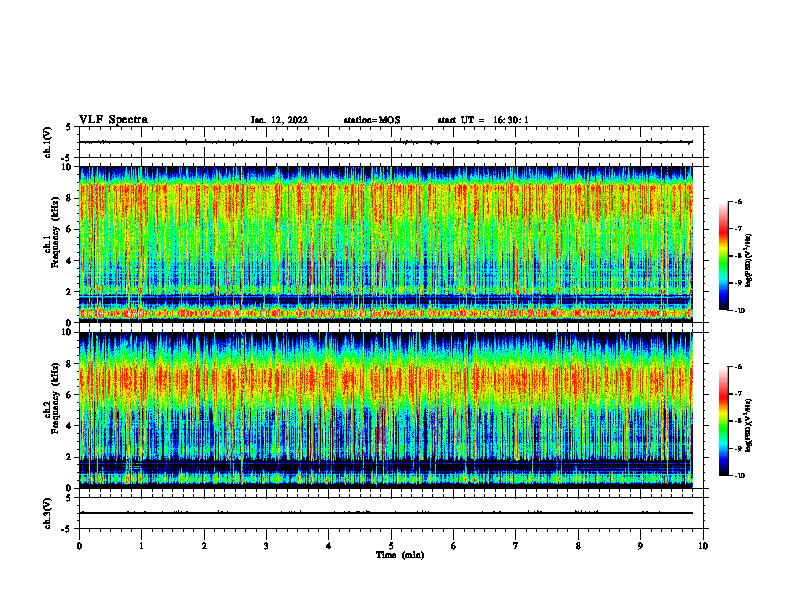Click the 2 kHz tick on ch.2 frequency axis
The width and height of the screenshot is (792, 612).
coord(70,457)
